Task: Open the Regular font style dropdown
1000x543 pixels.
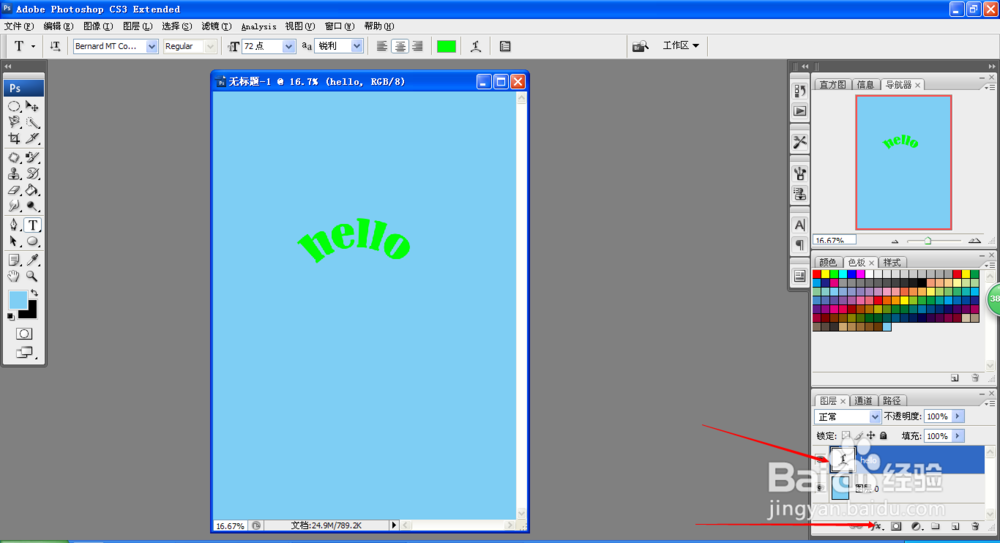Action: point(210,46)
